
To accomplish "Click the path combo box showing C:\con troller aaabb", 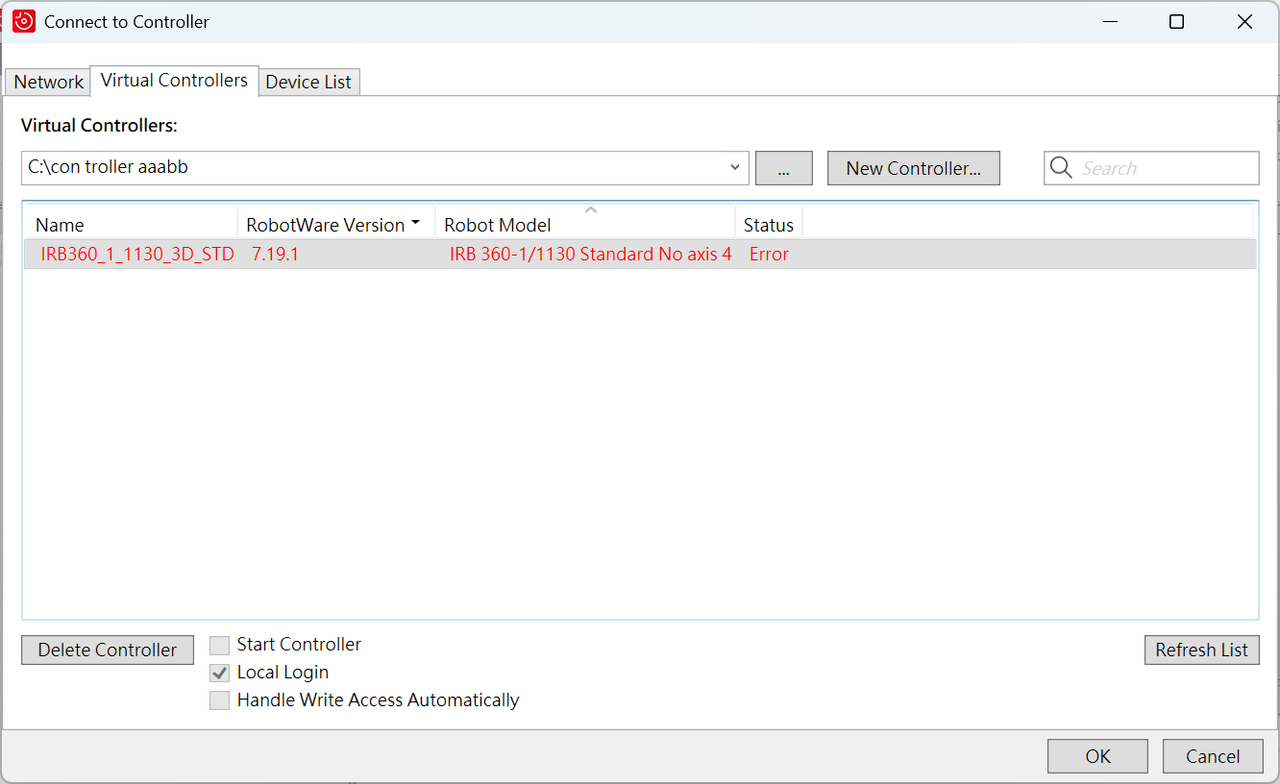I will point(385,168).
